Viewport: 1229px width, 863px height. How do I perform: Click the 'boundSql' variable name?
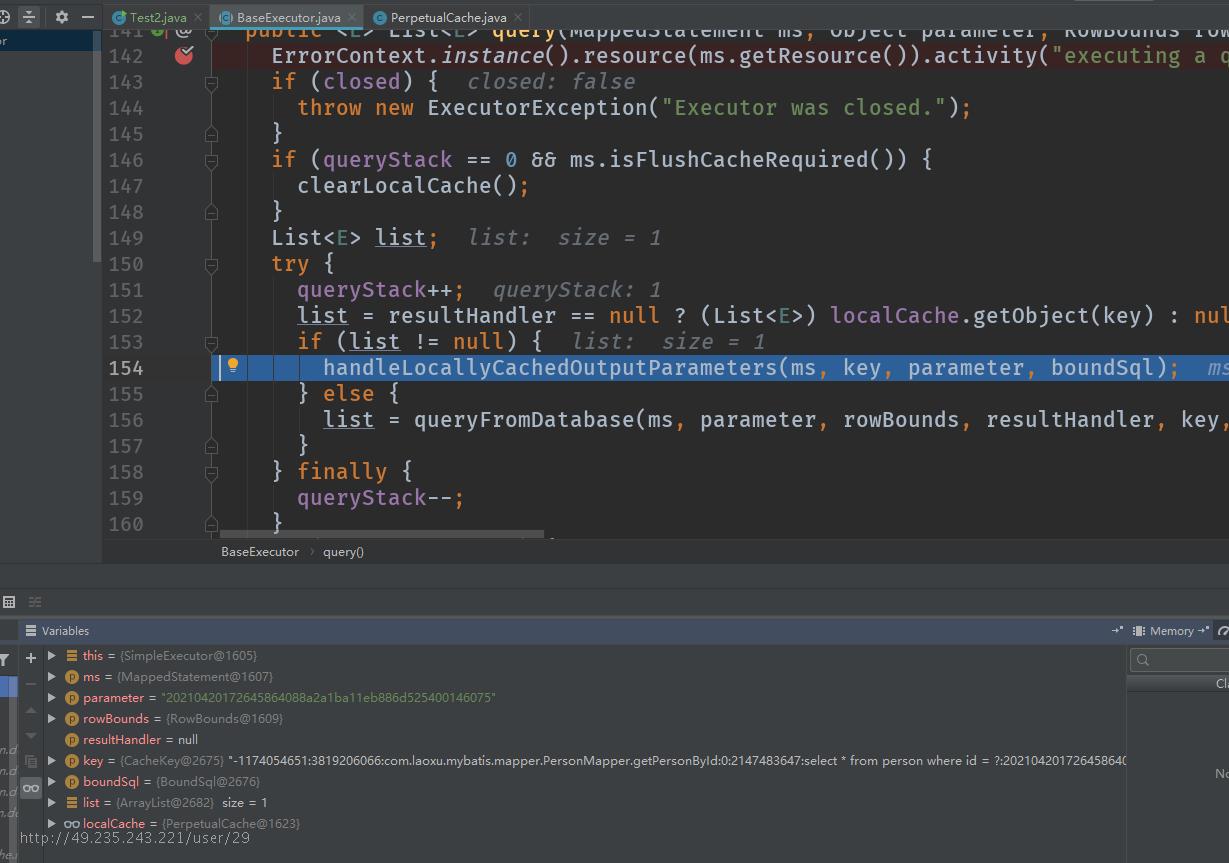click(x=111, y=782)
